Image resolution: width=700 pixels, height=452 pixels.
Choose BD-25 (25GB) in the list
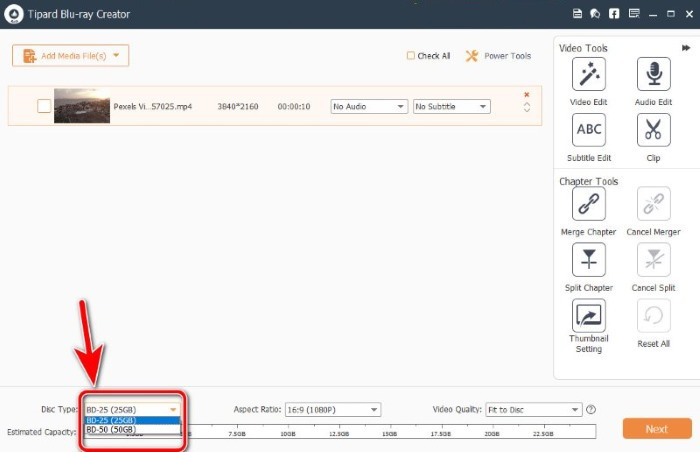(x=132, y=420)
